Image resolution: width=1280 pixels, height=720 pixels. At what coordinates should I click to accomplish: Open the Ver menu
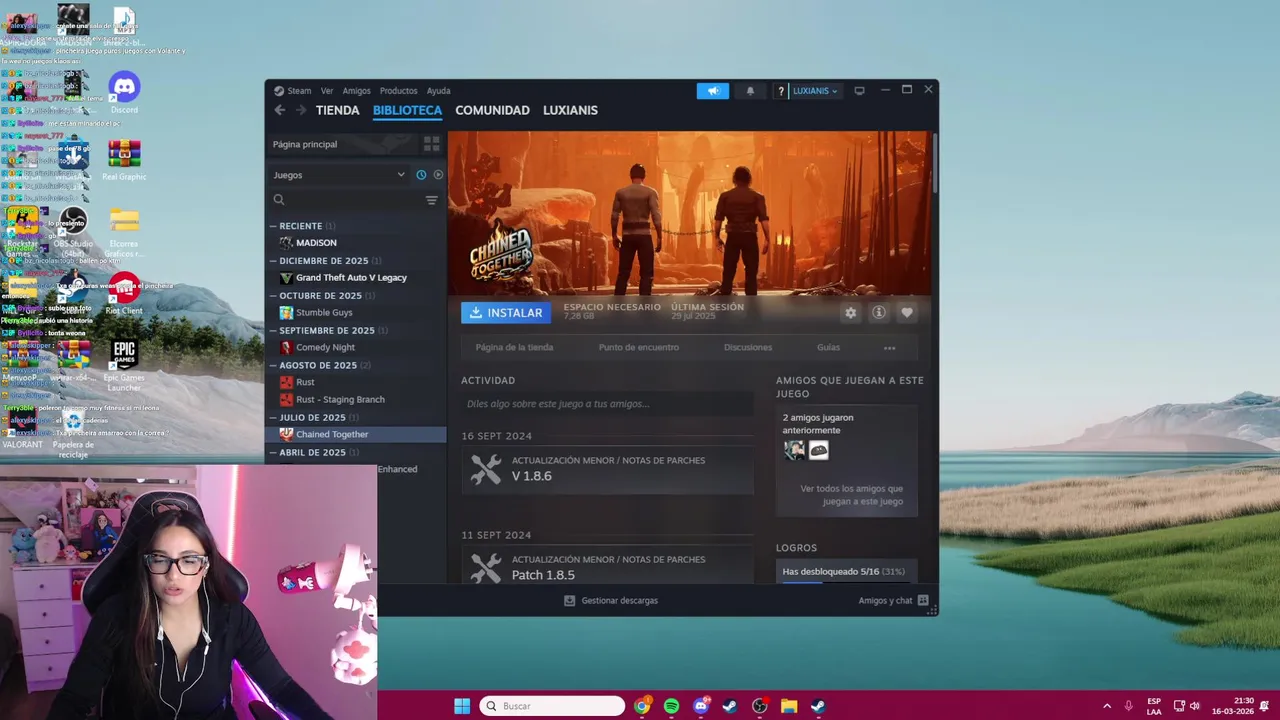[x=327, y=91]
